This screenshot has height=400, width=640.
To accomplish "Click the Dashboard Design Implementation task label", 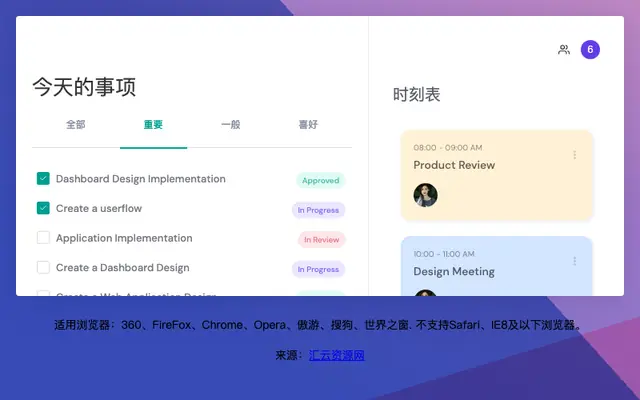I will [x=140, y=179].
